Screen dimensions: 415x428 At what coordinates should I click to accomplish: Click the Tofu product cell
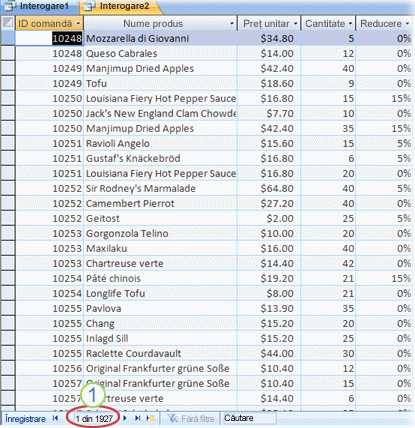(x=160, y=83)
